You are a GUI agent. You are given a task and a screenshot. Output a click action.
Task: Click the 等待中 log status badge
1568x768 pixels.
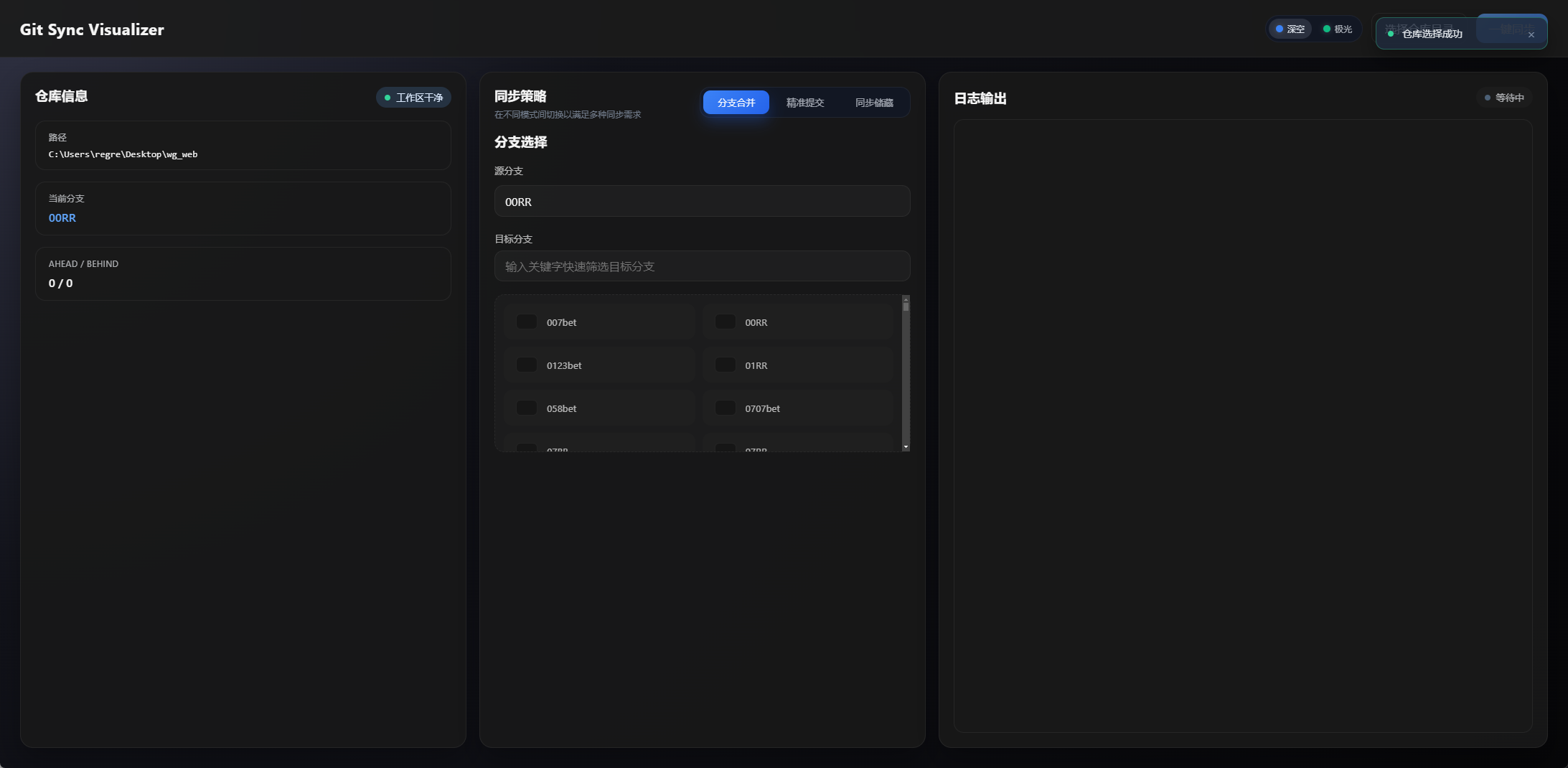(x=1504, y=98)
